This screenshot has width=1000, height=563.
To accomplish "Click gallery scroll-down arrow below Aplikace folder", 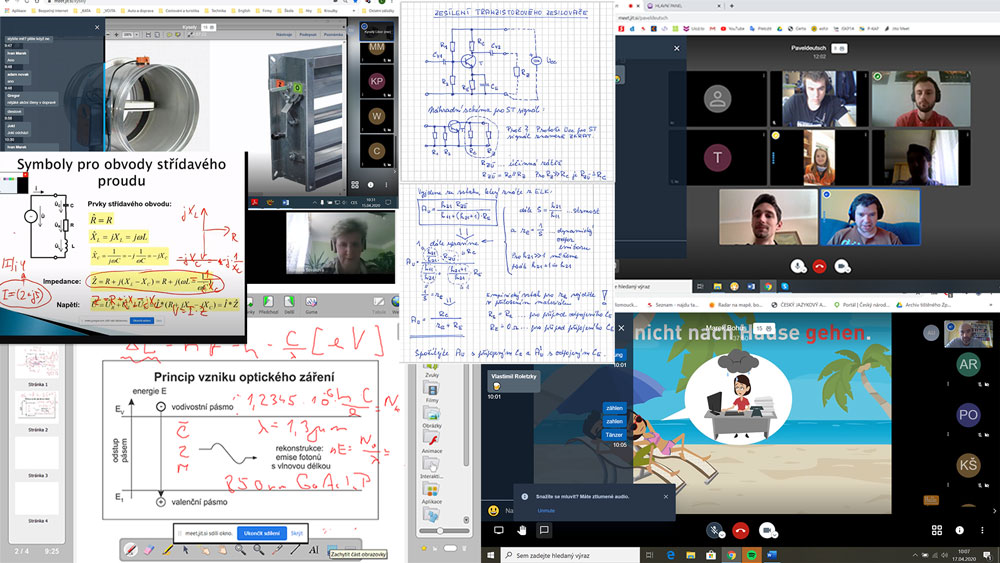I will pyautogui.click(x=466, y=520).
